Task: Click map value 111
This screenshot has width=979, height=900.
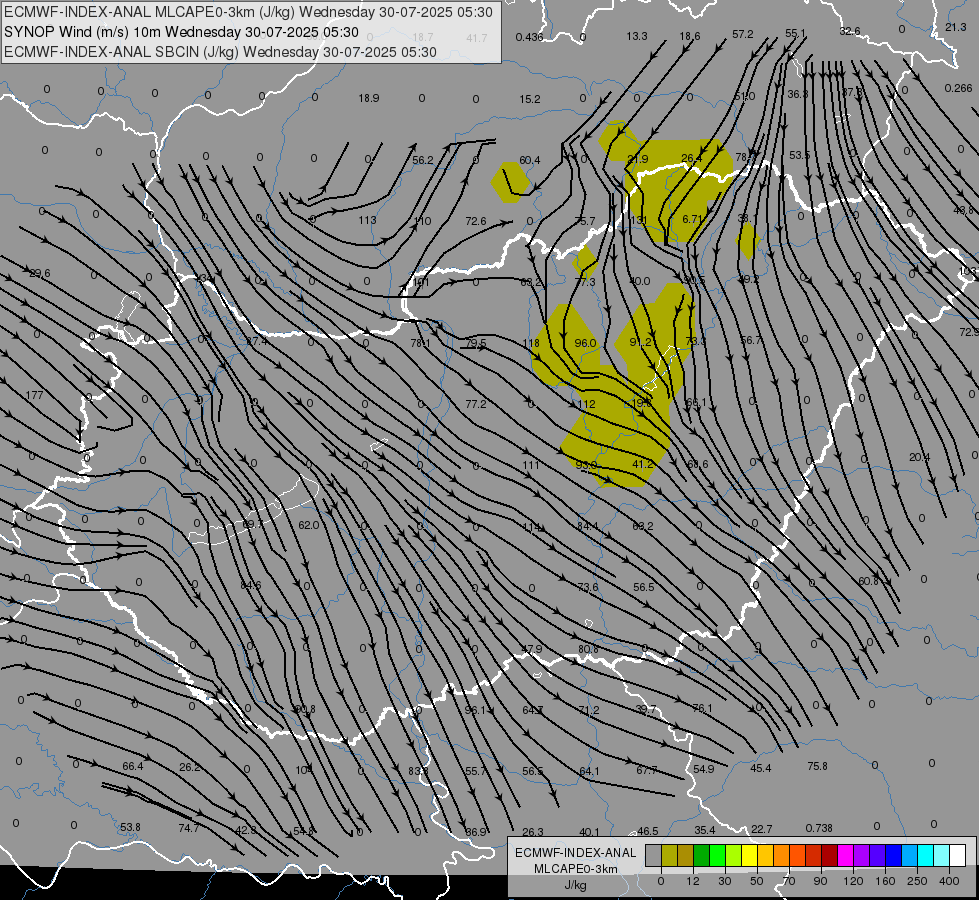Action: (531, 465)
